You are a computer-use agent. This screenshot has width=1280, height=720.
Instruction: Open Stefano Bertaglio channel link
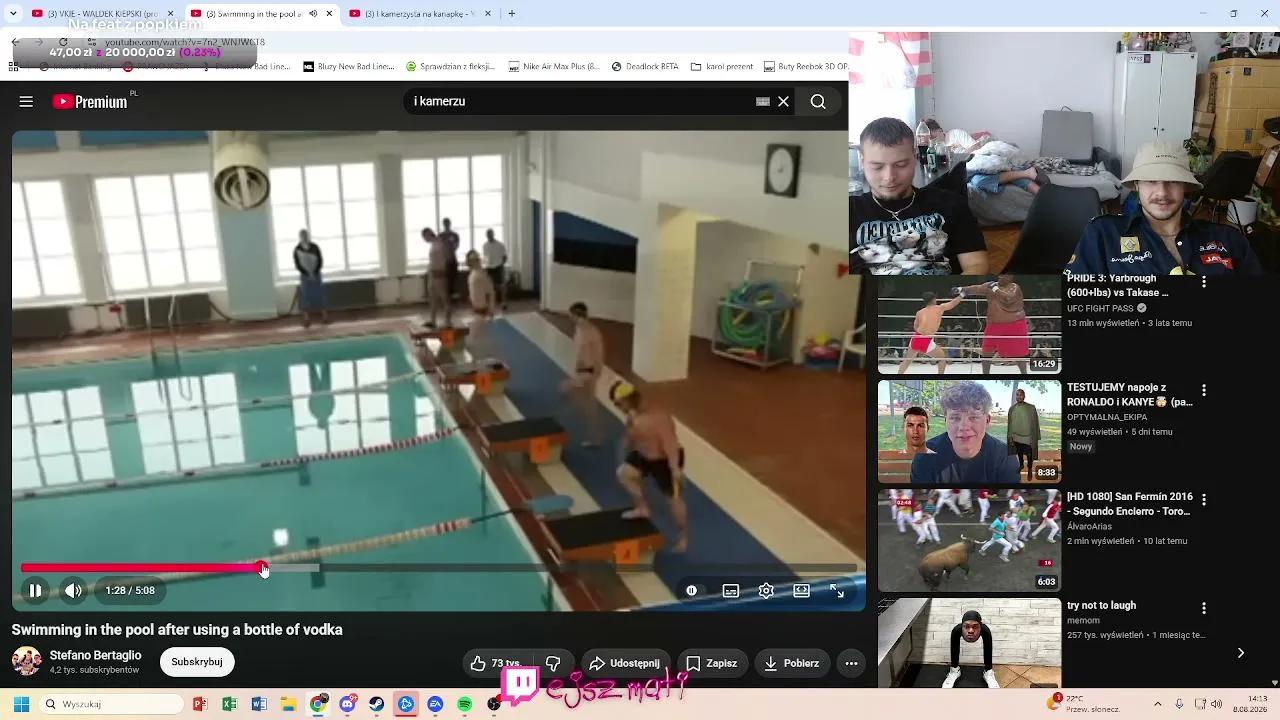point(95,655)
